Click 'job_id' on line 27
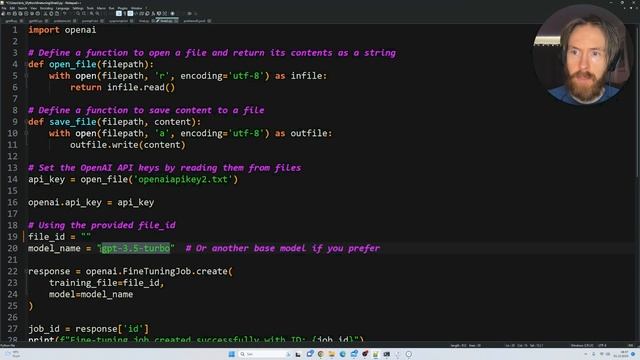Screen dimensions: 640x360 (44, 329)
